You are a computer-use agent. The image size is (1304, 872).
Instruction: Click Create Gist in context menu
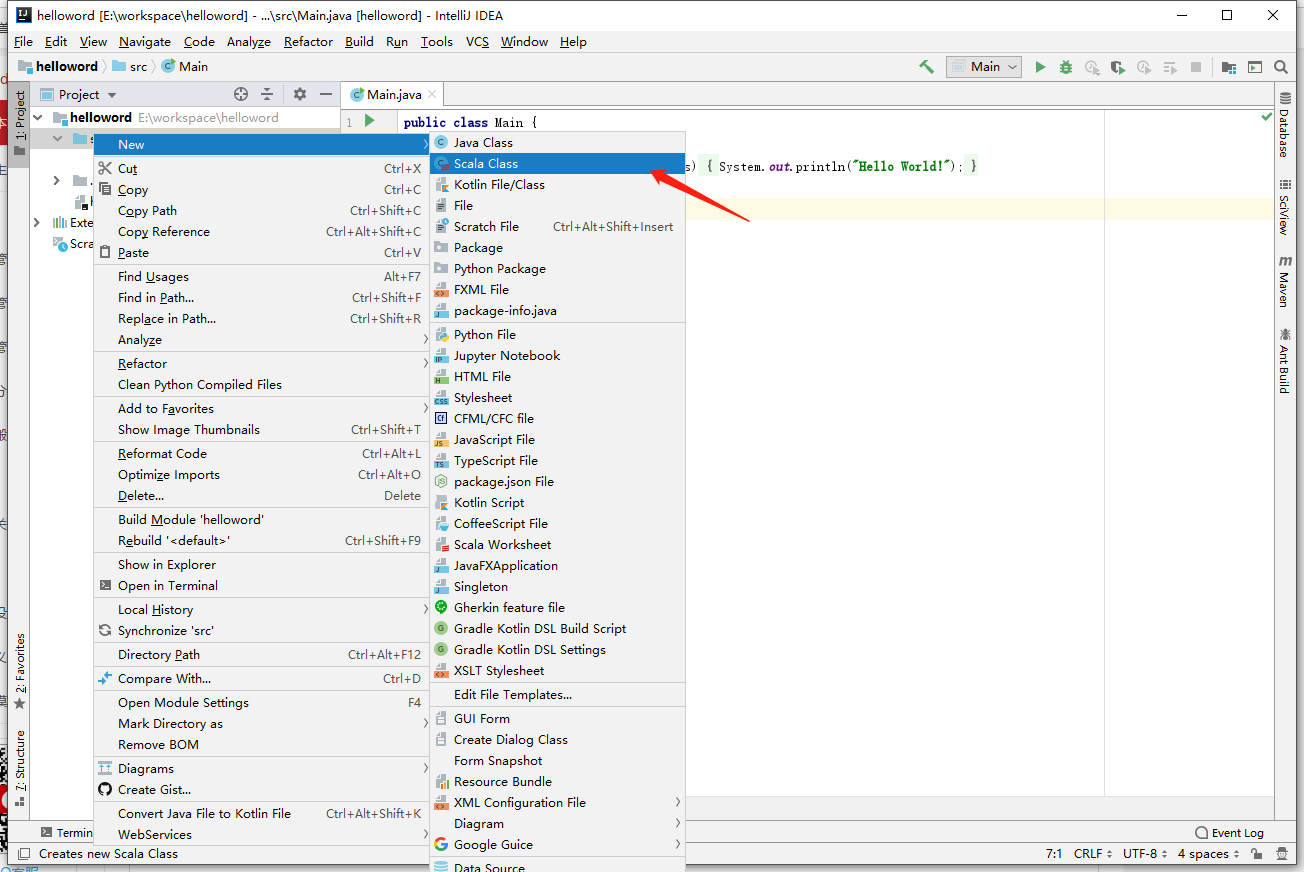[x=261, y=789]
